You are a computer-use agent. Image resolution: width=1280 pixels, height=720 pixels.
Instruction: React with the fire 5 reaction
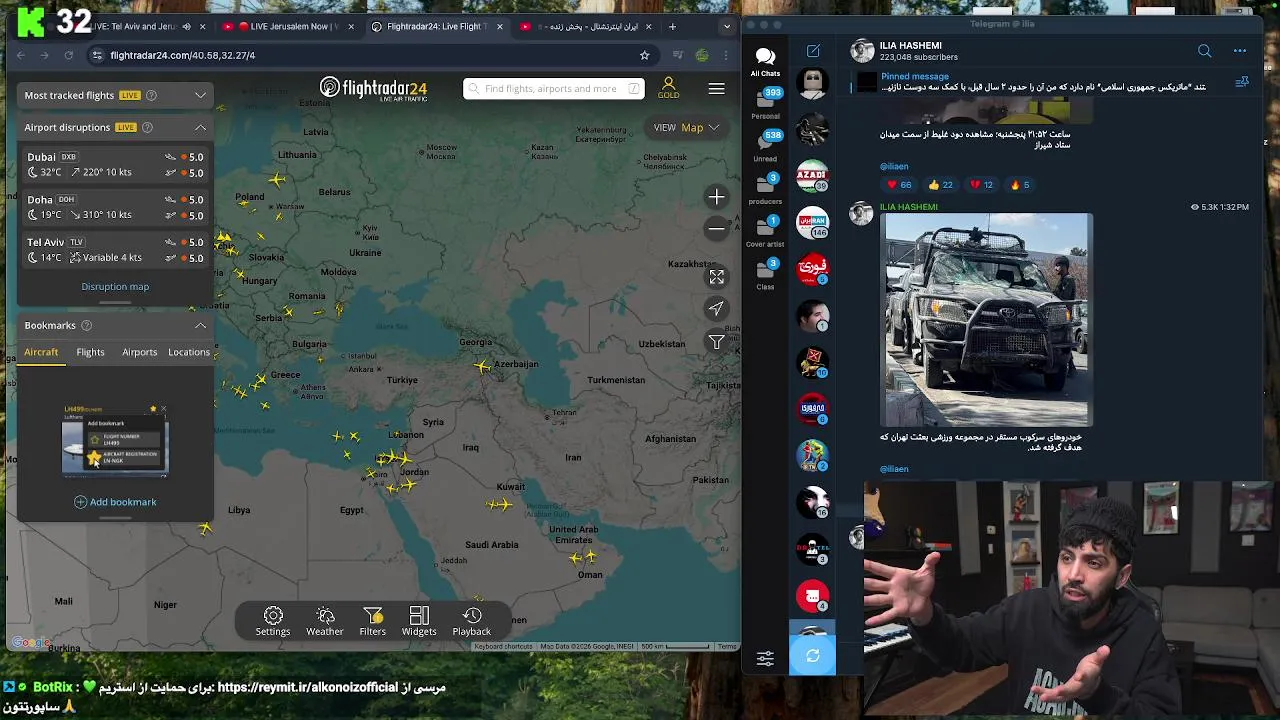click(1020, 185)
